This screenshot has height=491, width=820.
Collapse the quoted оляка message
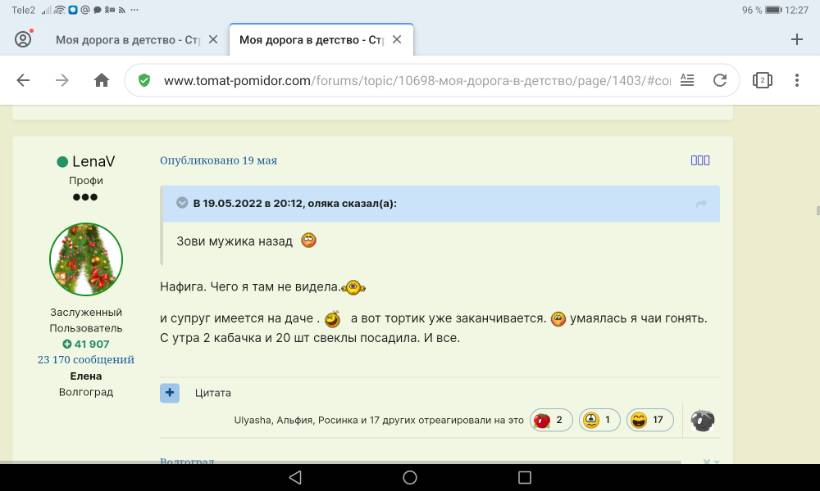point(182,203)
